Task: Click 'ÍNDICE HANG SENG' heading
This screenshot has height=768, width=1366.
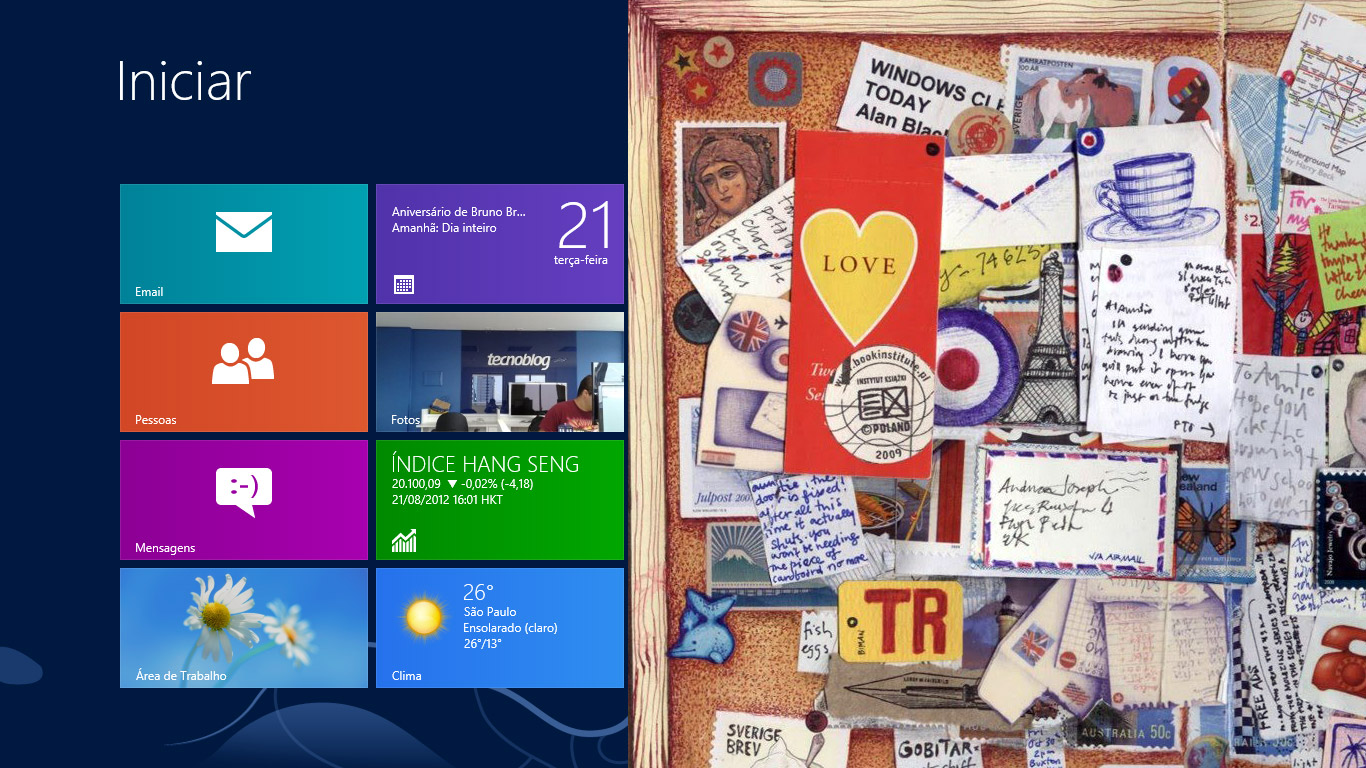Action: [486, 464]
